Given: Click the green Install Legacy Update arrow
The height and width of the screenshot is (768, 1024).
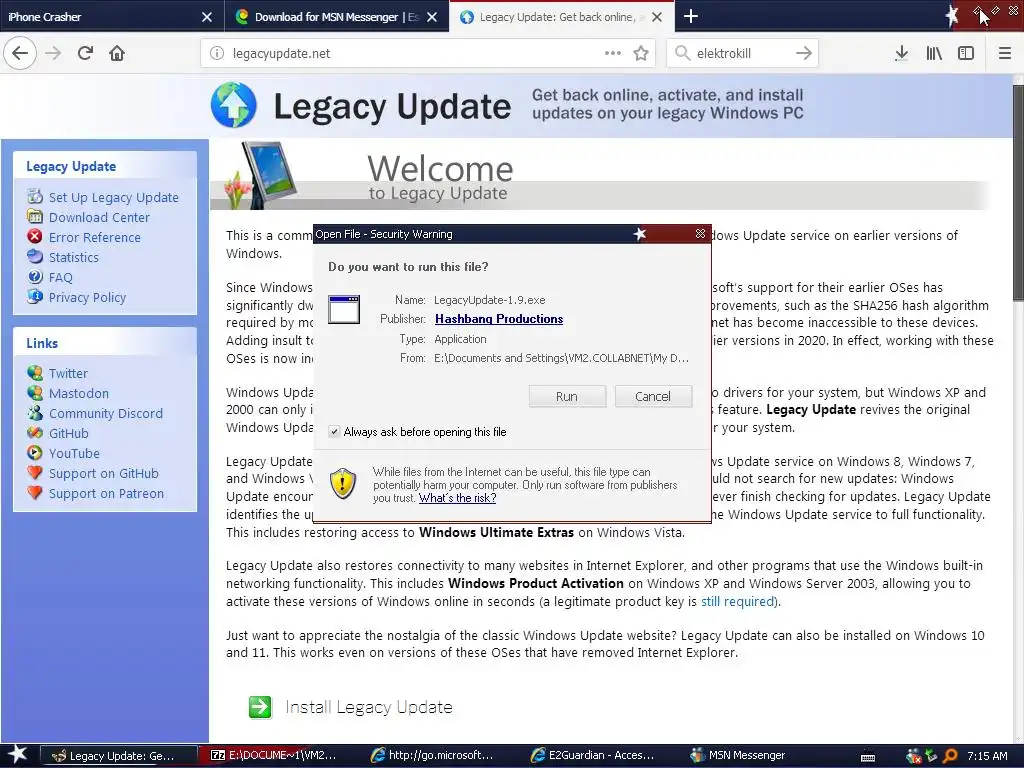Looking at the screenshot, I should 260,707.
